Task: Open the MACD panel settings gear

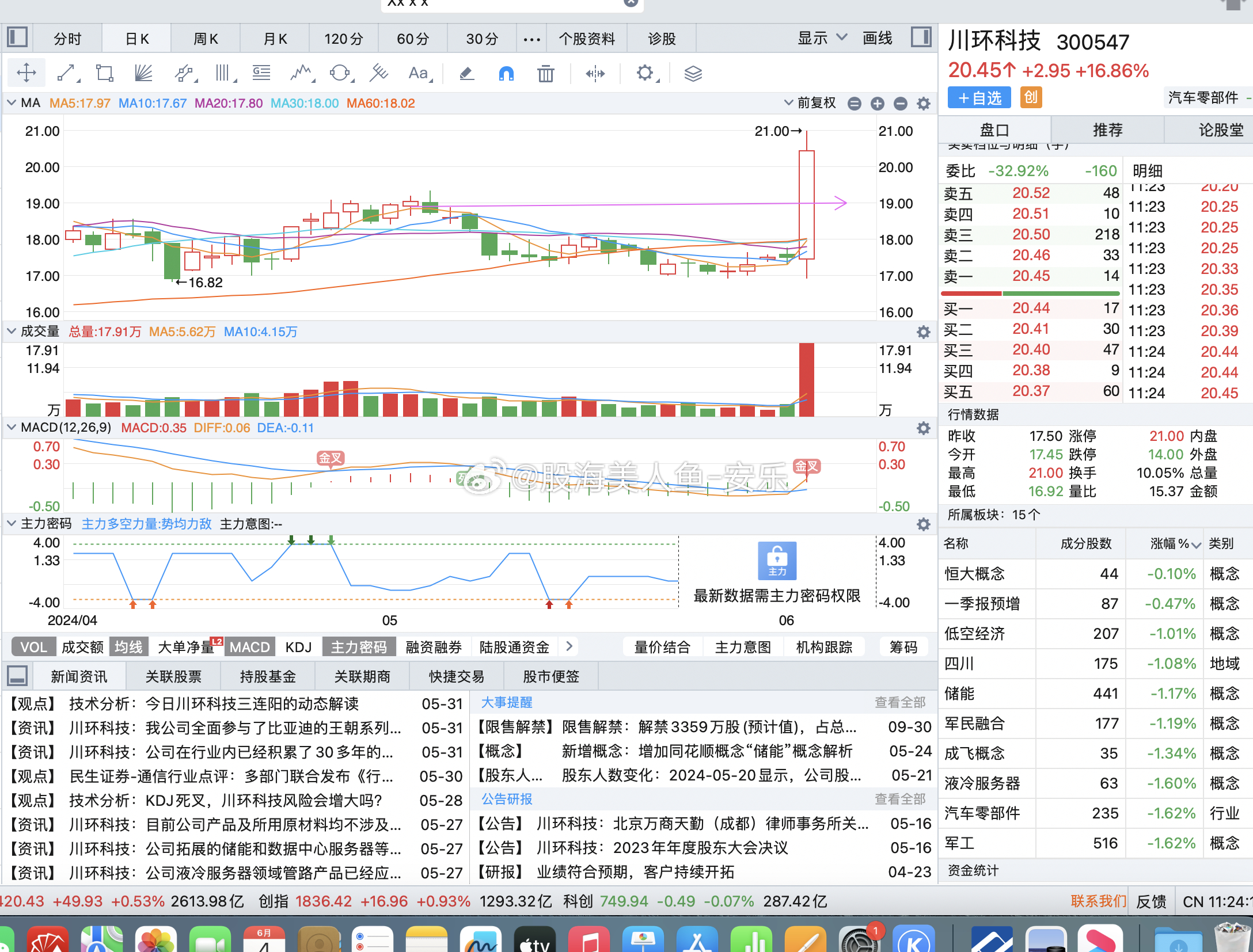Action: point(924,428)
